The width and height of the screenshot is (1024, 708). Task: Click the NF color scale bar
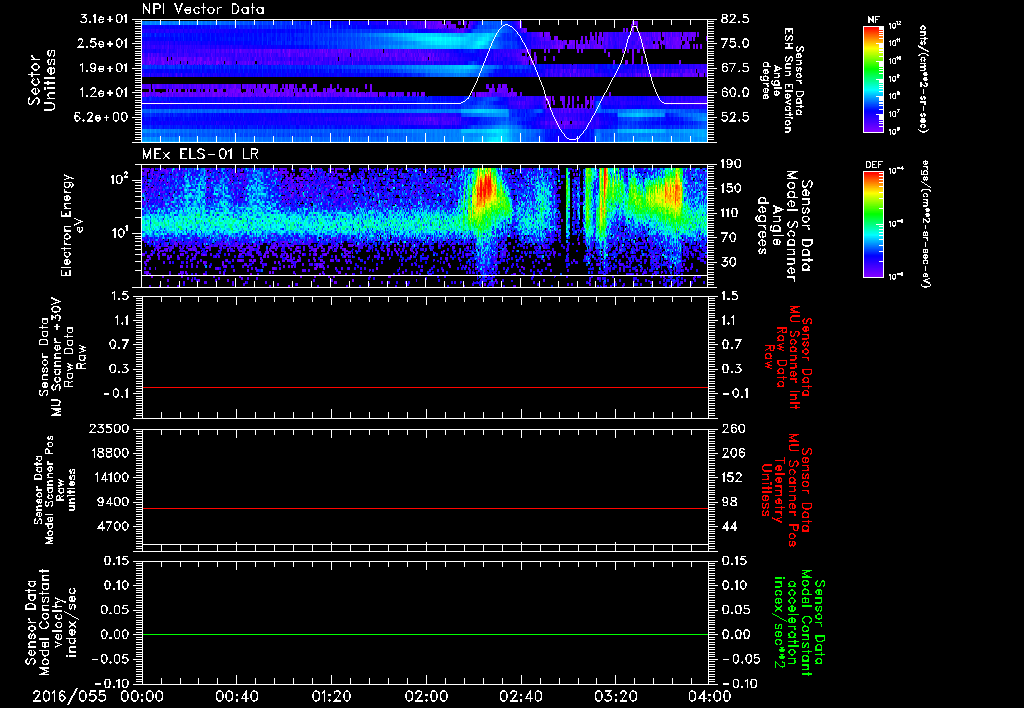click(x=872, y=79)
